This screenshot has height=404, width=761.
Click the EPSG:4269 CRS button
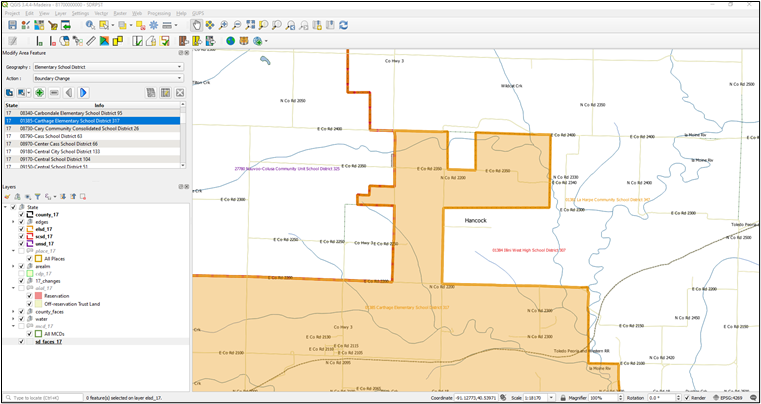click(730, 397)
